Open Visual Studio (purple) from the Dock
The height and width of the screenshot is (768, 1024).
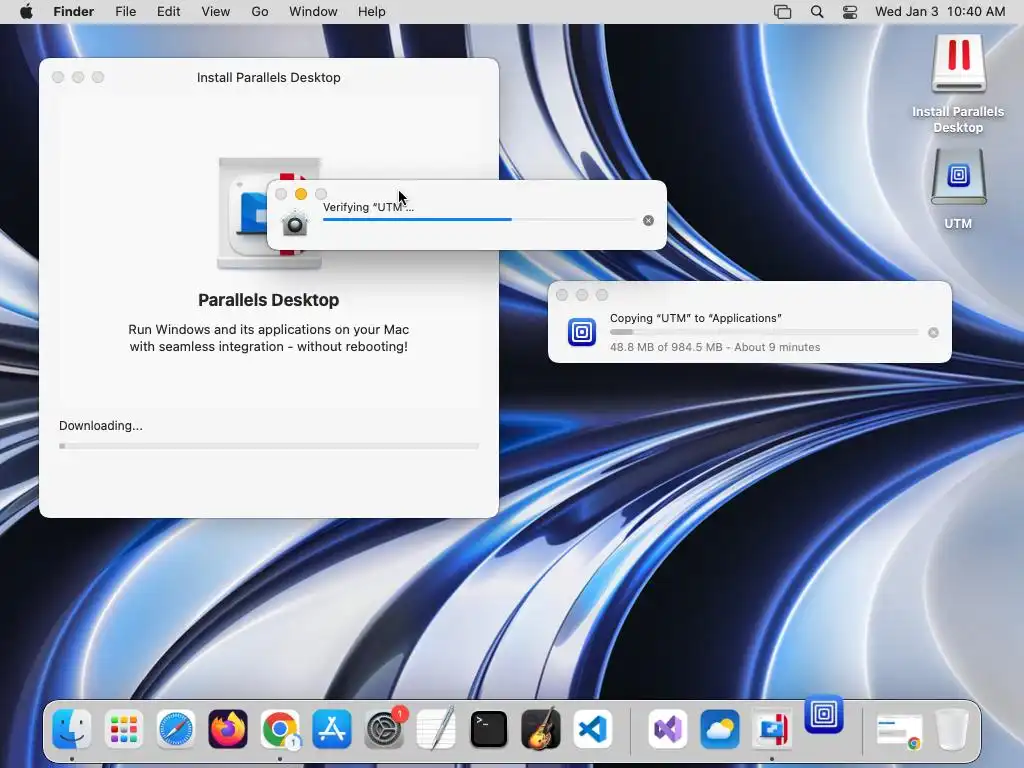(667, 729)
